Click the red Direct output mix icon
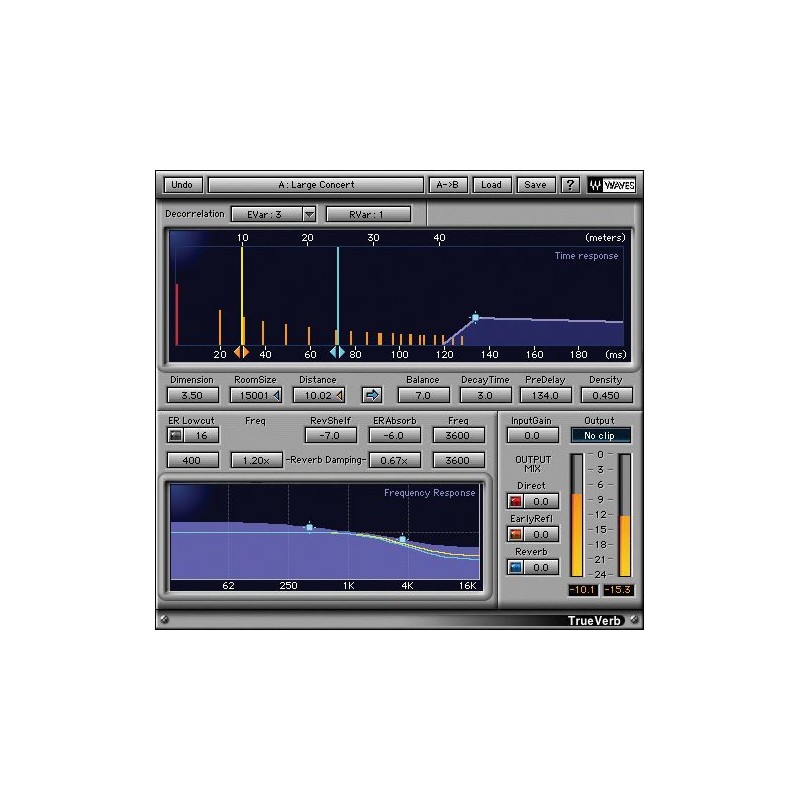The image size is (800, 800). (514, 500)
